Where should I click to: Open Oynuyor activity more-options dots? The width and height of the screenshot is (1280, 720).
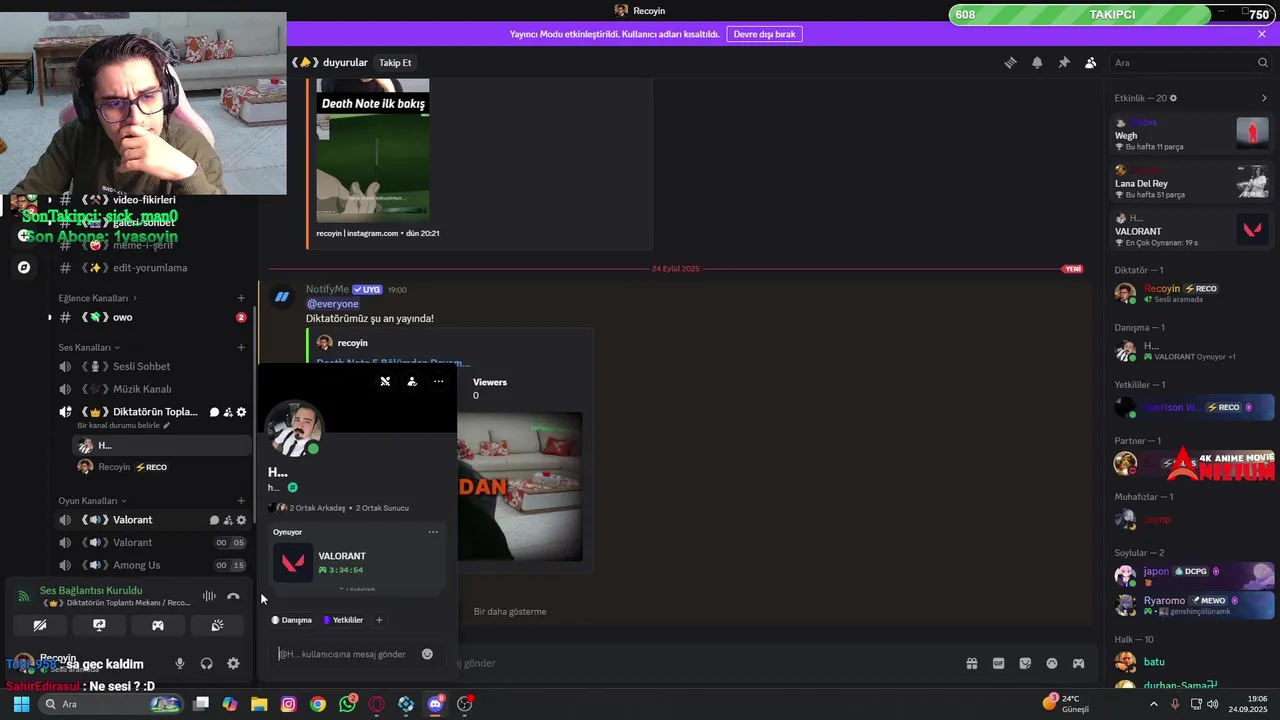(433, 532)
